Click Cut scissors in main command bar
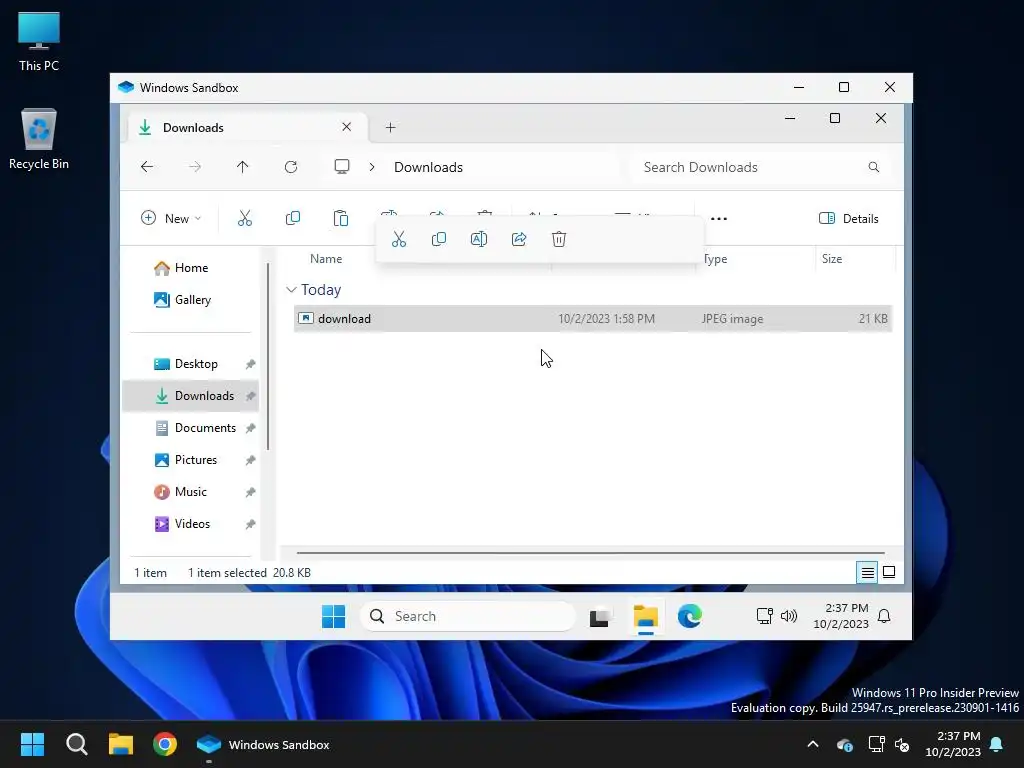 pos(245,218)
